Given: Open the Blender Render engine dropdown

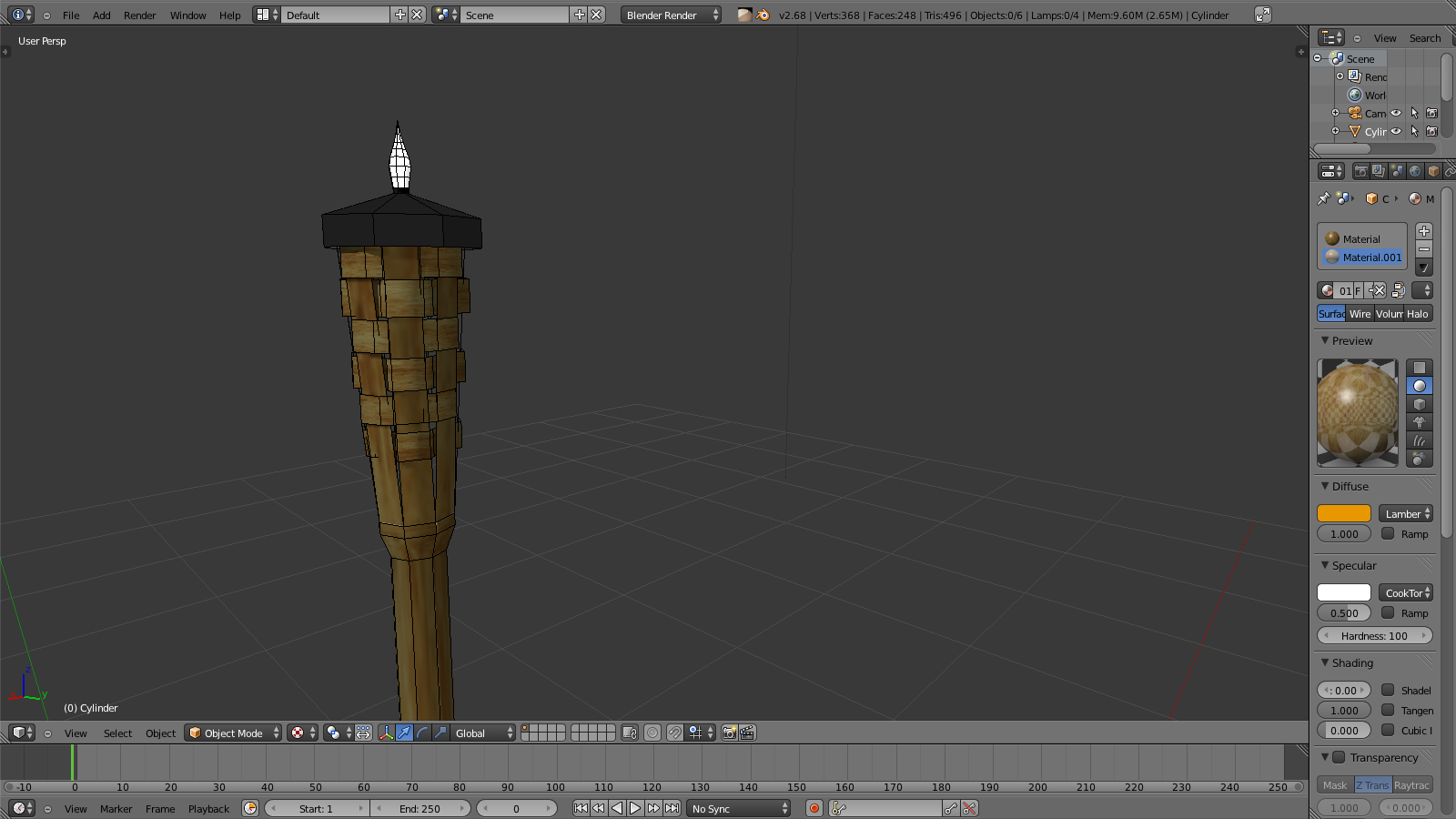Looking at the screenshot, I should [672, 15].
